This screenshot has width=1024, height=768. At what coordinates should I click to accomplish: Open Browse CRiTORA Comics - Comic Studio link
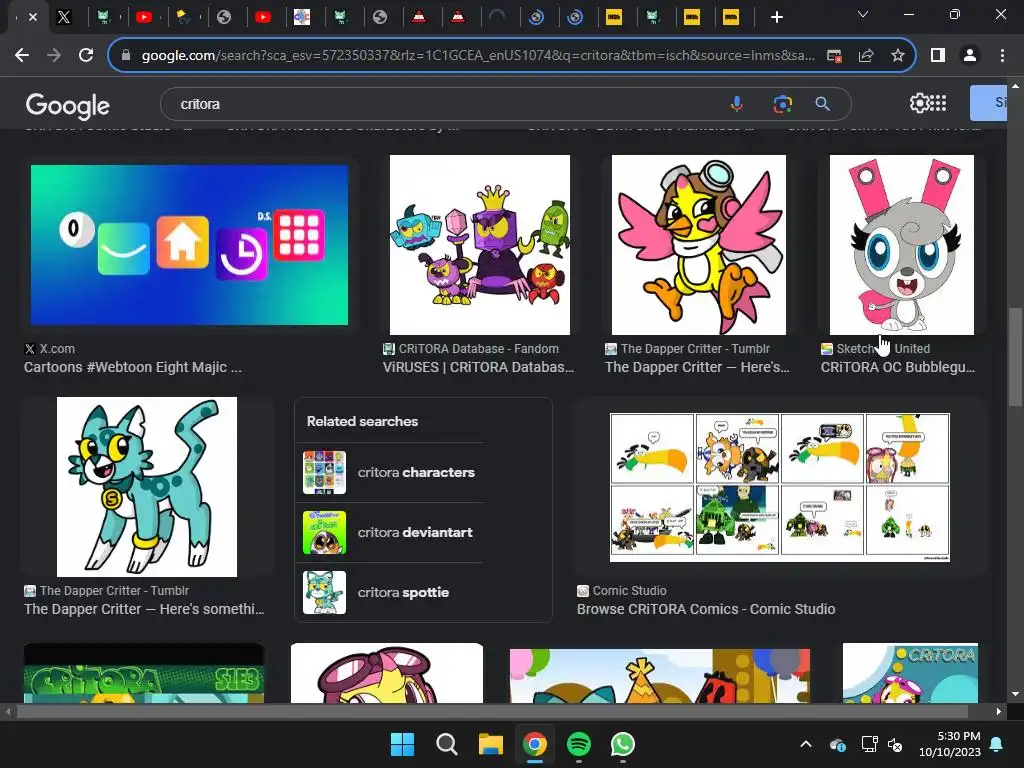click(706, 609)
